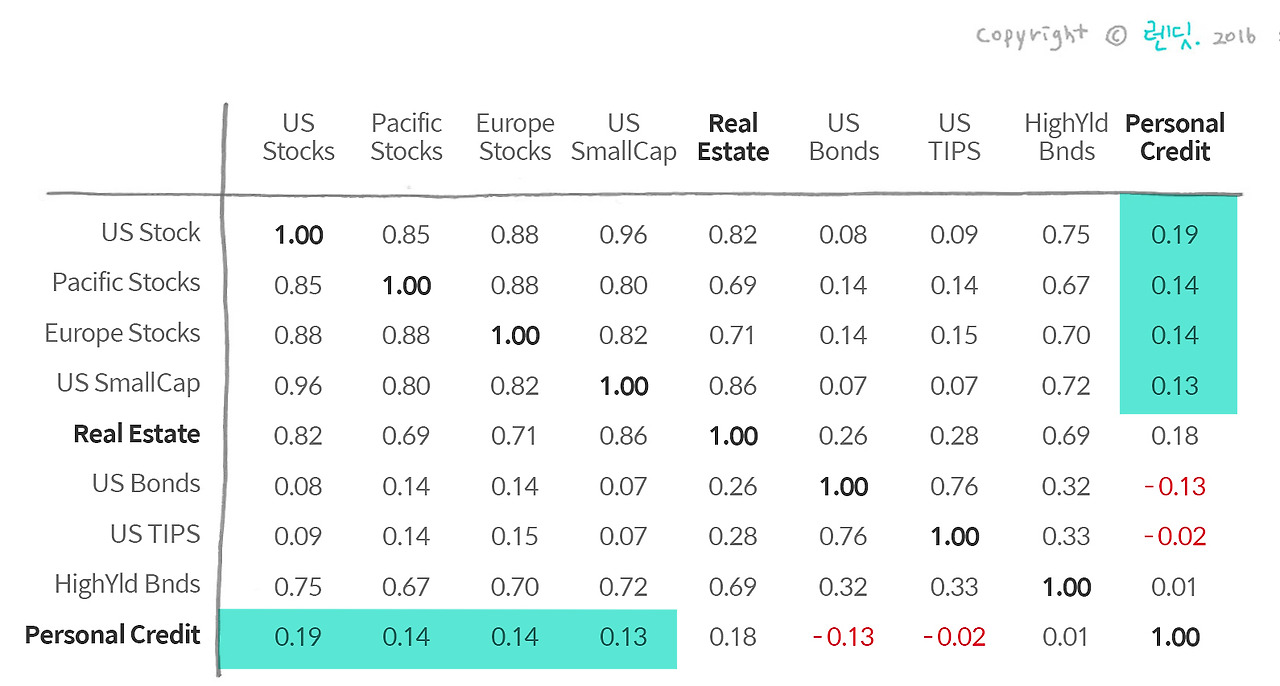Select the "Pacific Stocks" column header
Screen dimensions: 1280x686
click(406, 138)
